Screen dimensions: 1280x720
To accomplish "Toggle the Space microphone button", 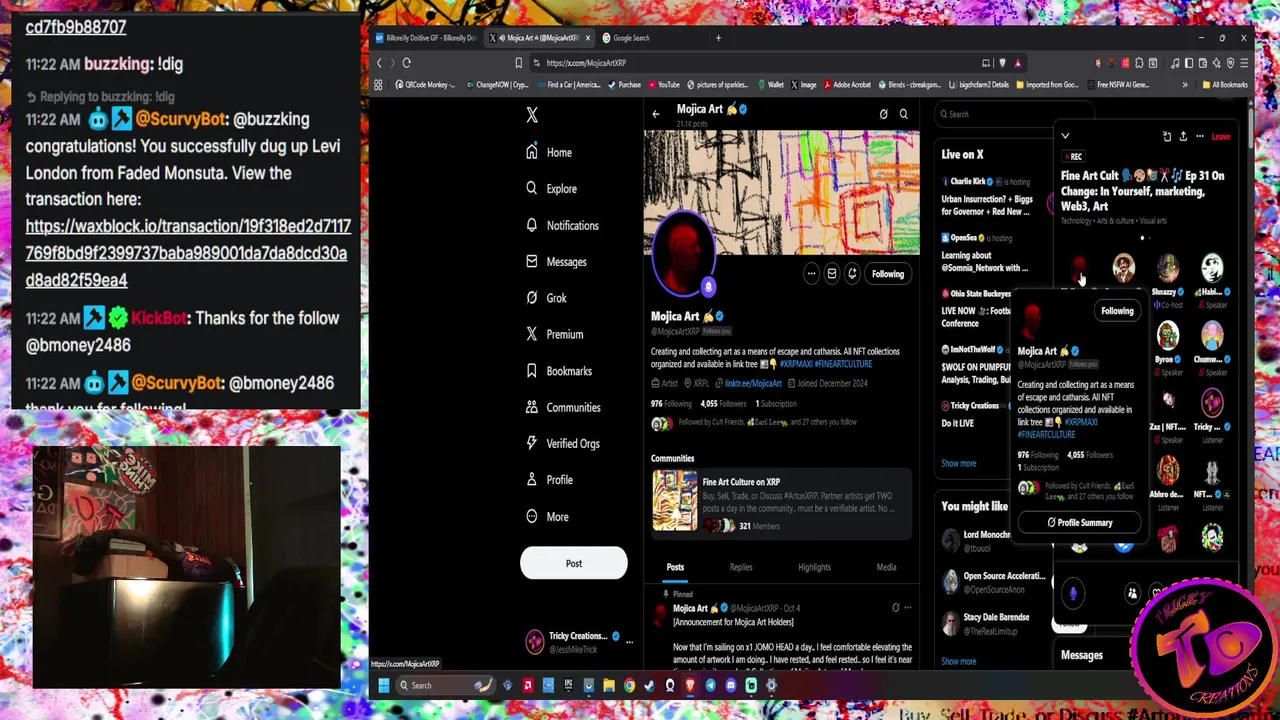I will pyautogui.click(x=1072, y=594).
